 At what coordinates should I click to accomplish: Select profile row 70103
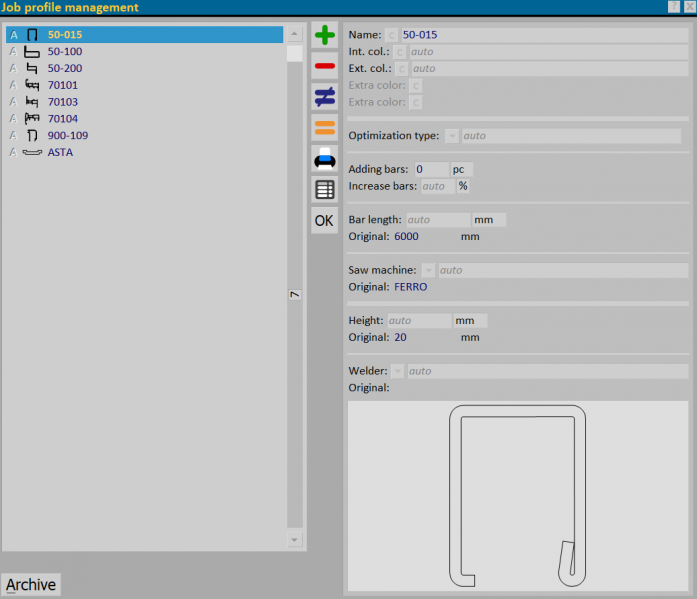click(144, 102)
